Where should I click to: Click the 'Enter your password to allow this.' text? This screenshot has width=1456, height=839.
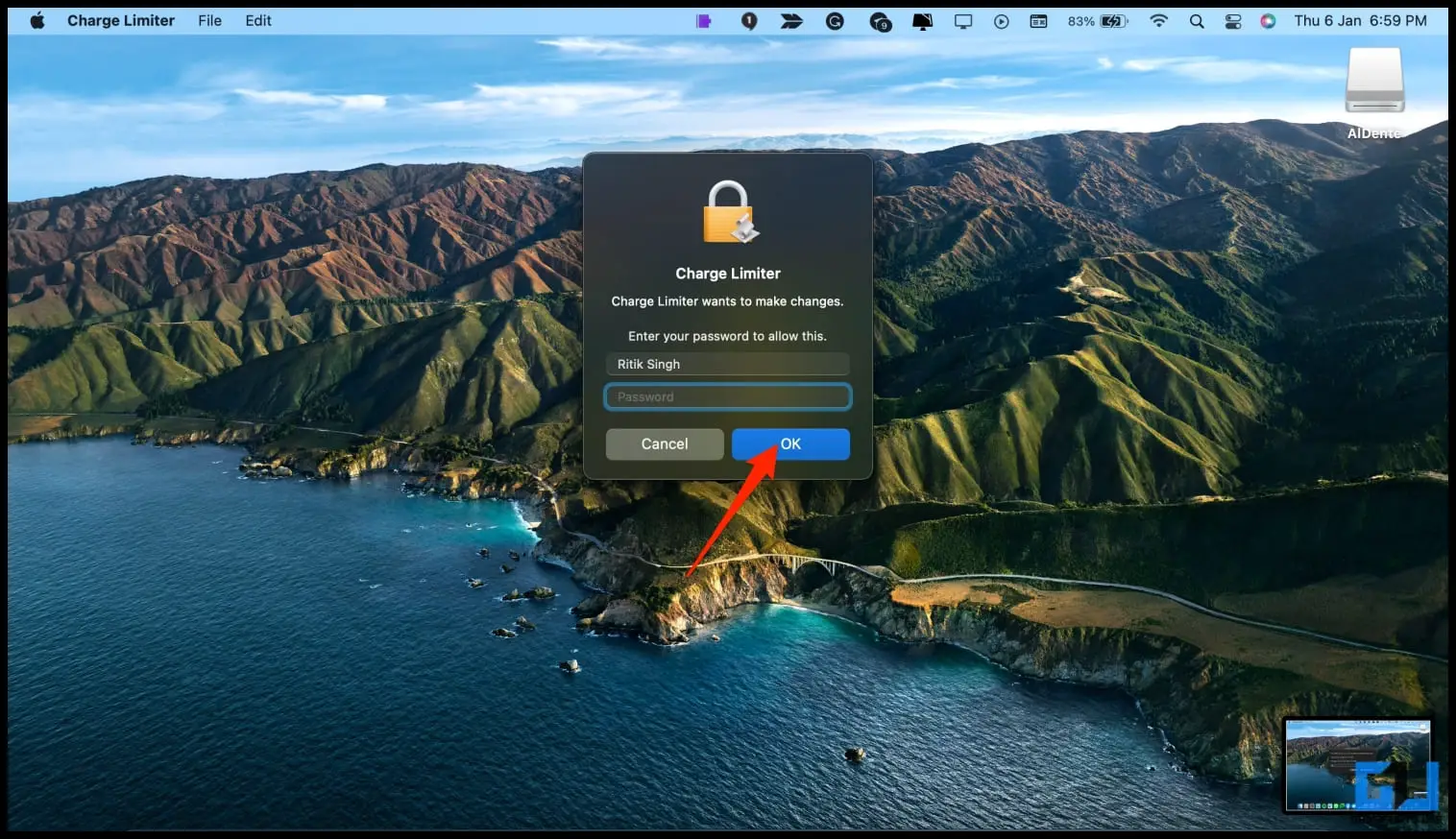tap(727, 336)
